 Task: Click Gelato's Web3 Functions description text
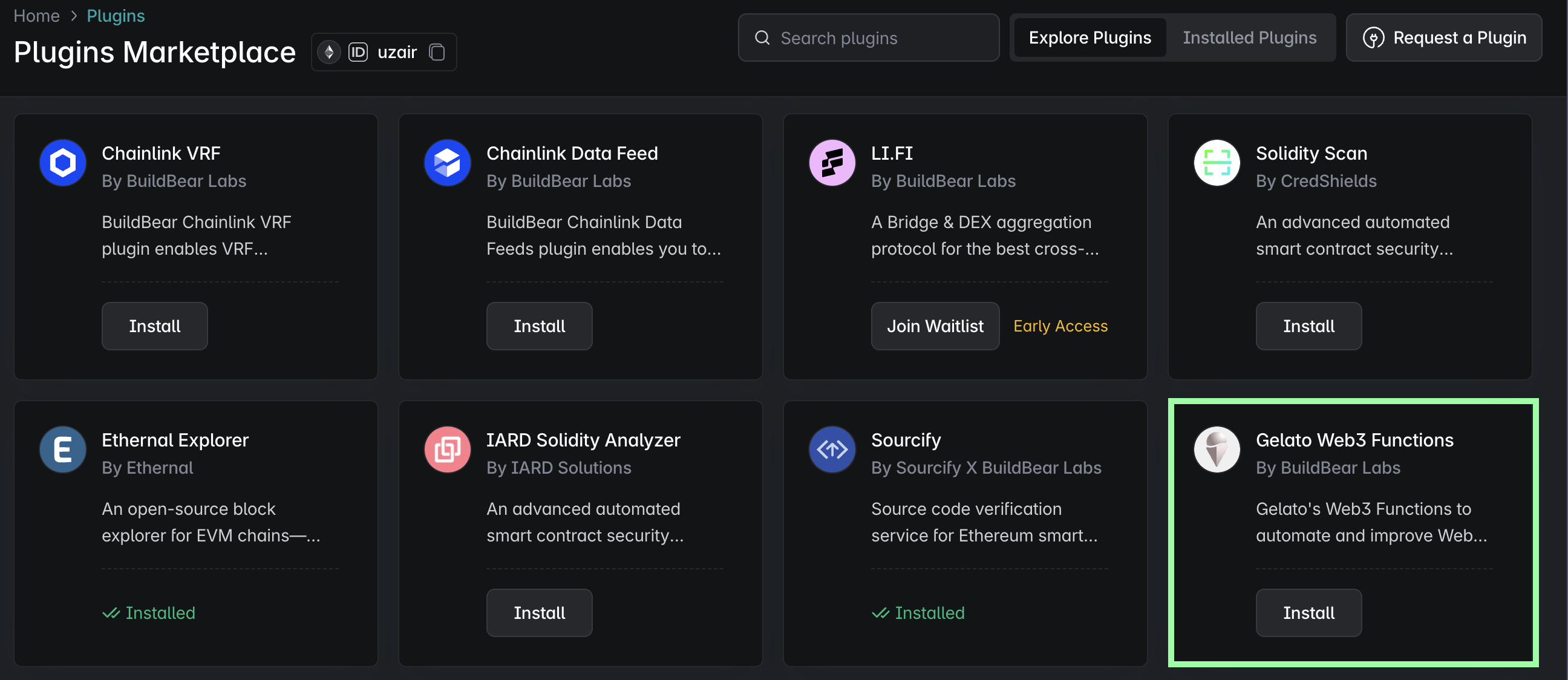pyautogui.click(x=1371, y=522)
